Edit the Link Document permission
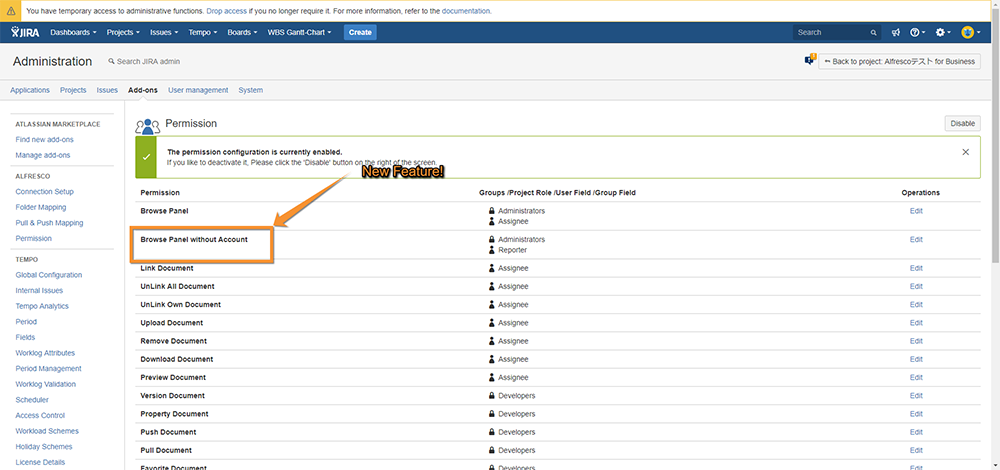The width and height of the screenshot is (1000, 470). 916,268
